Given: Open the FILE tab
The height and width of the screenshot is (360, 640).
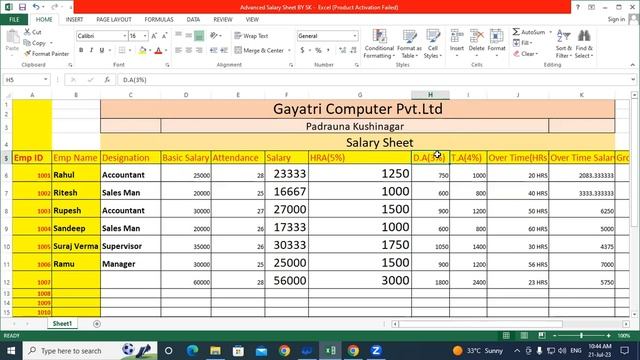Looking at the screenshot, I should coord(14,19).
